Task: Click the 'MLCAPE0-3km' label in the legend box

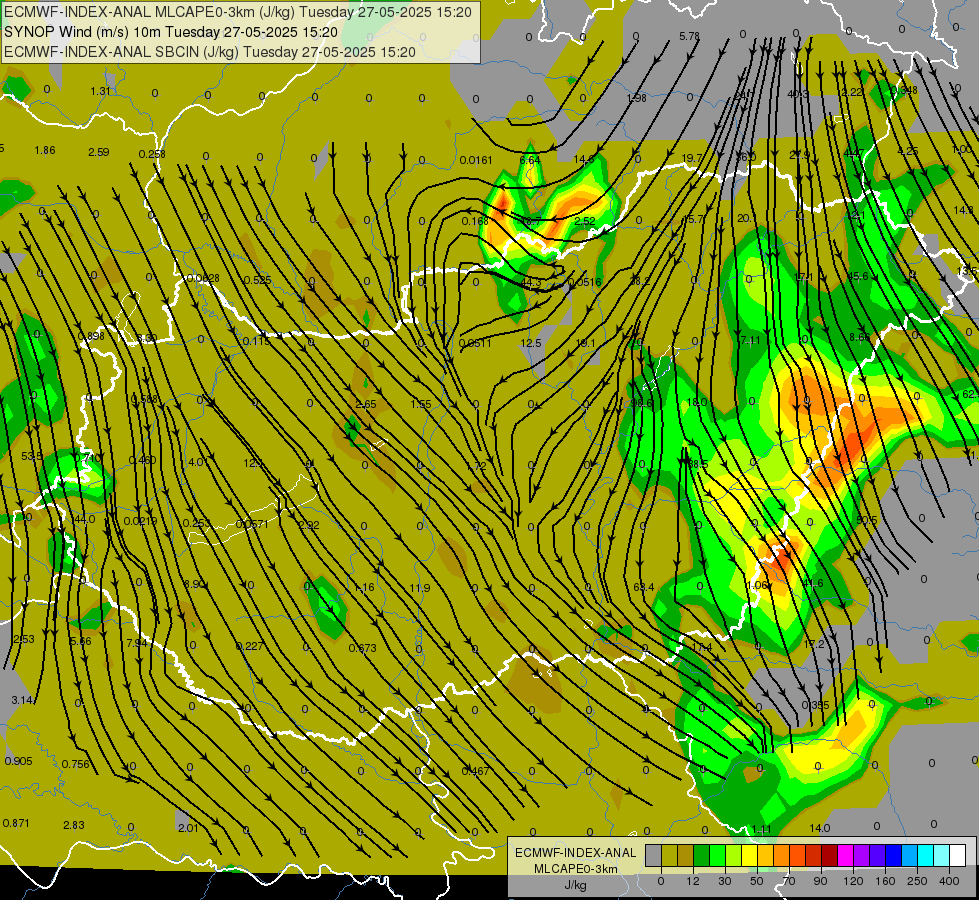Action: tap(575, 869)
